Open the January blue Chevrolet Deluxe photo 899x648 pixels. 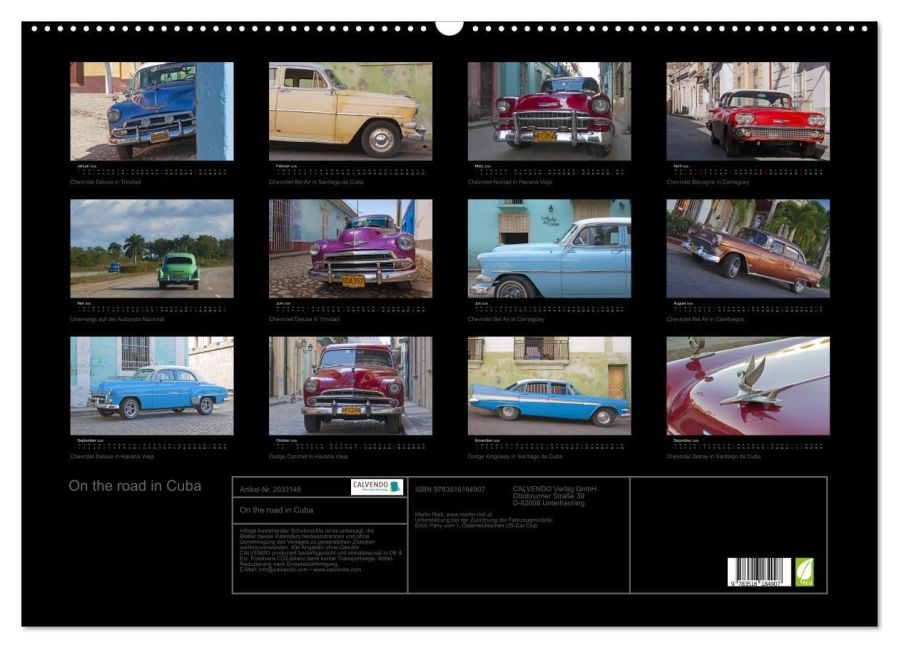[x=152, y=111]
